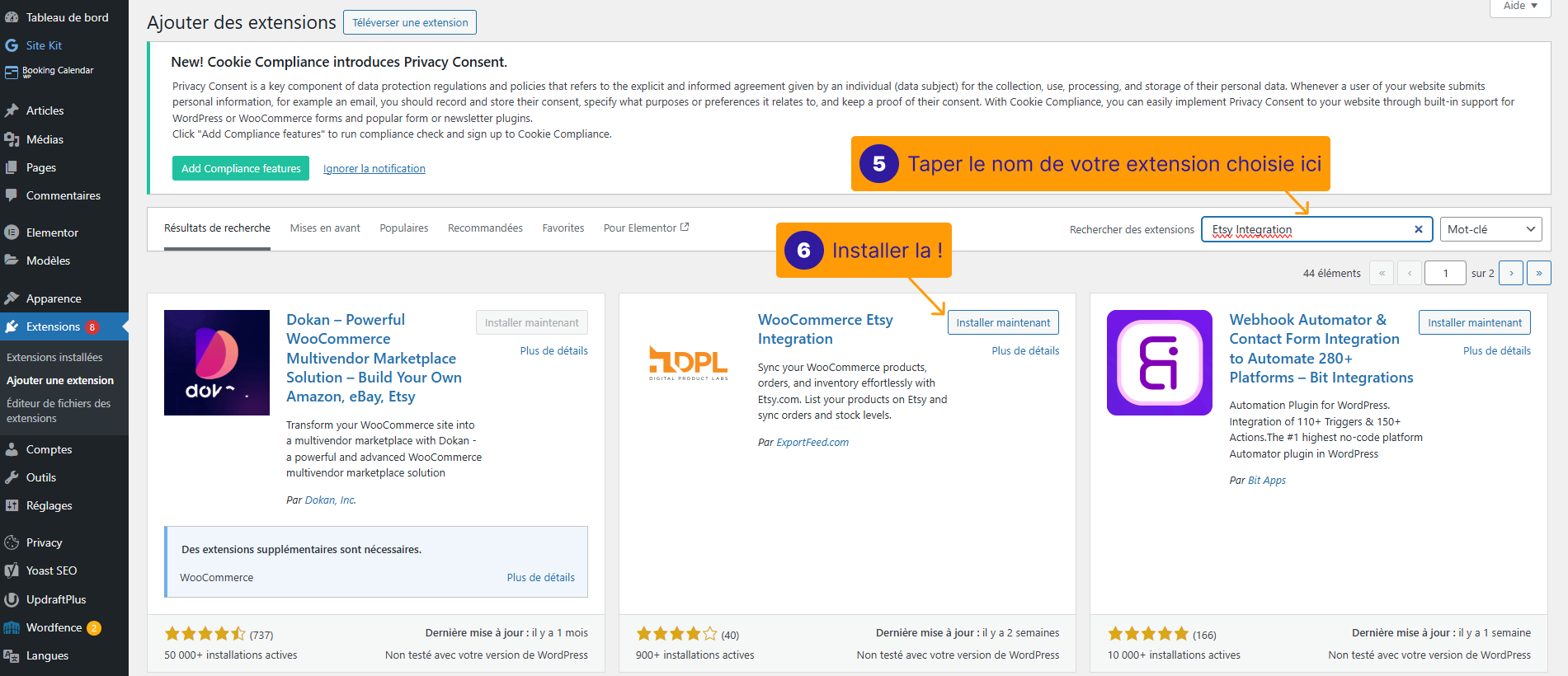Open the Yoast SEO icon
The width and height of the screenshot is (1568, 676).
12,570
